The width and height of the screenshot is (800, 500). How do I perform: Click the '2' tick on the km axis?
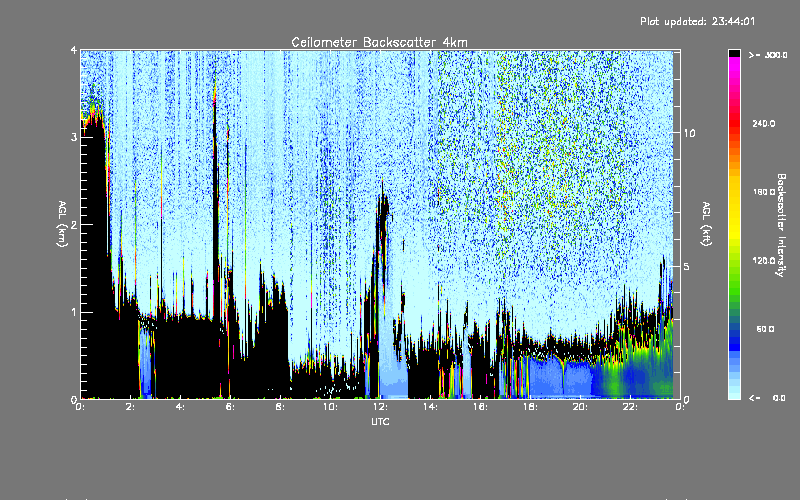pyautogui.click(x=73, y=224)
